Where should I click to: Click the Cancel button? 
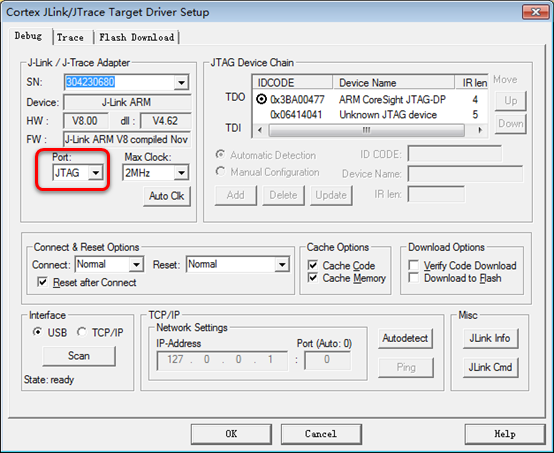click(321, 434)
